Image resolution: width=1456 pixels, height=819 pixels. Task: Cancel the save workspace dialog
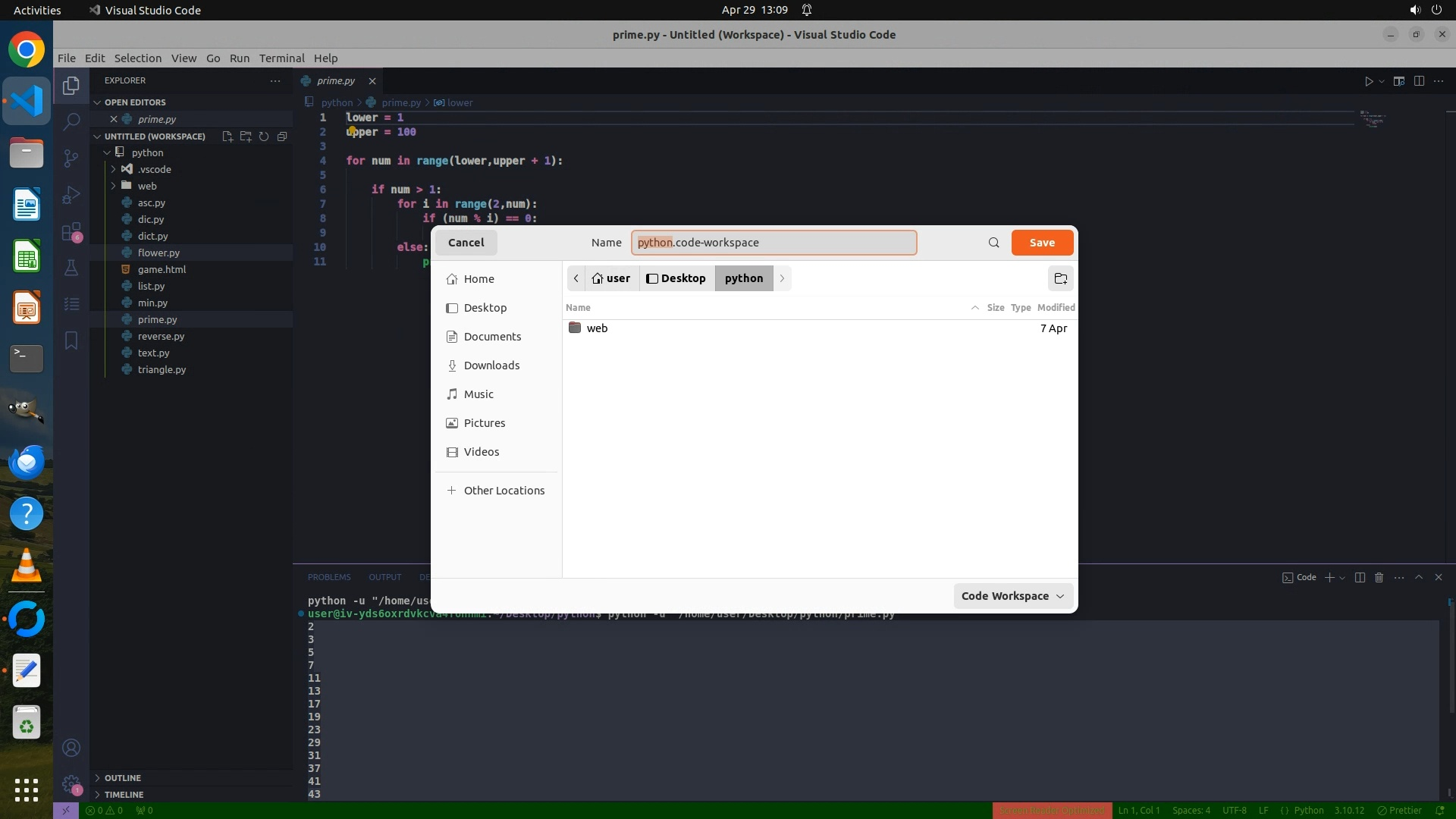pyautogui.click(x=466, y=243)
